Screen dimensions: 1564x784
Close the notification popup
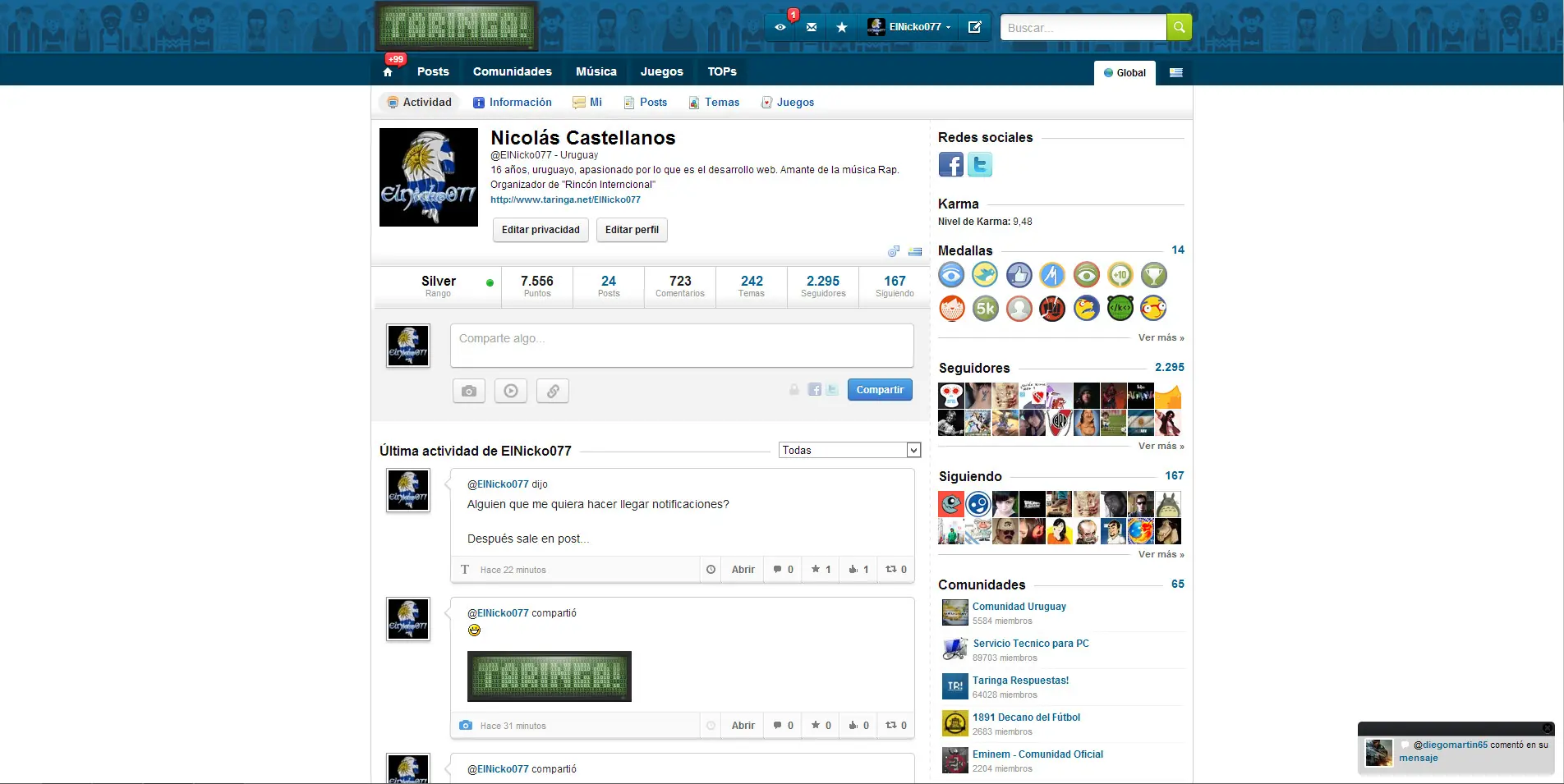(x=1547, y=728)
